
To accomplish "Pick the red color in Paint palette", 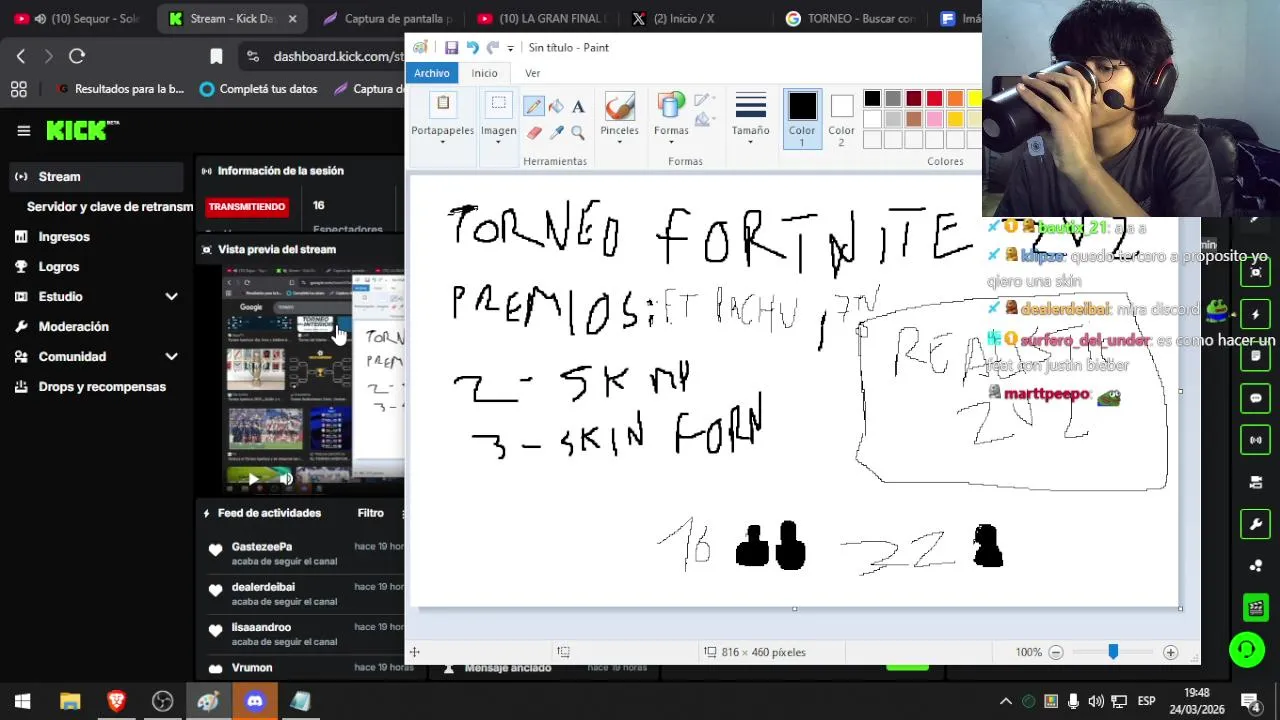I will [934, 98].
